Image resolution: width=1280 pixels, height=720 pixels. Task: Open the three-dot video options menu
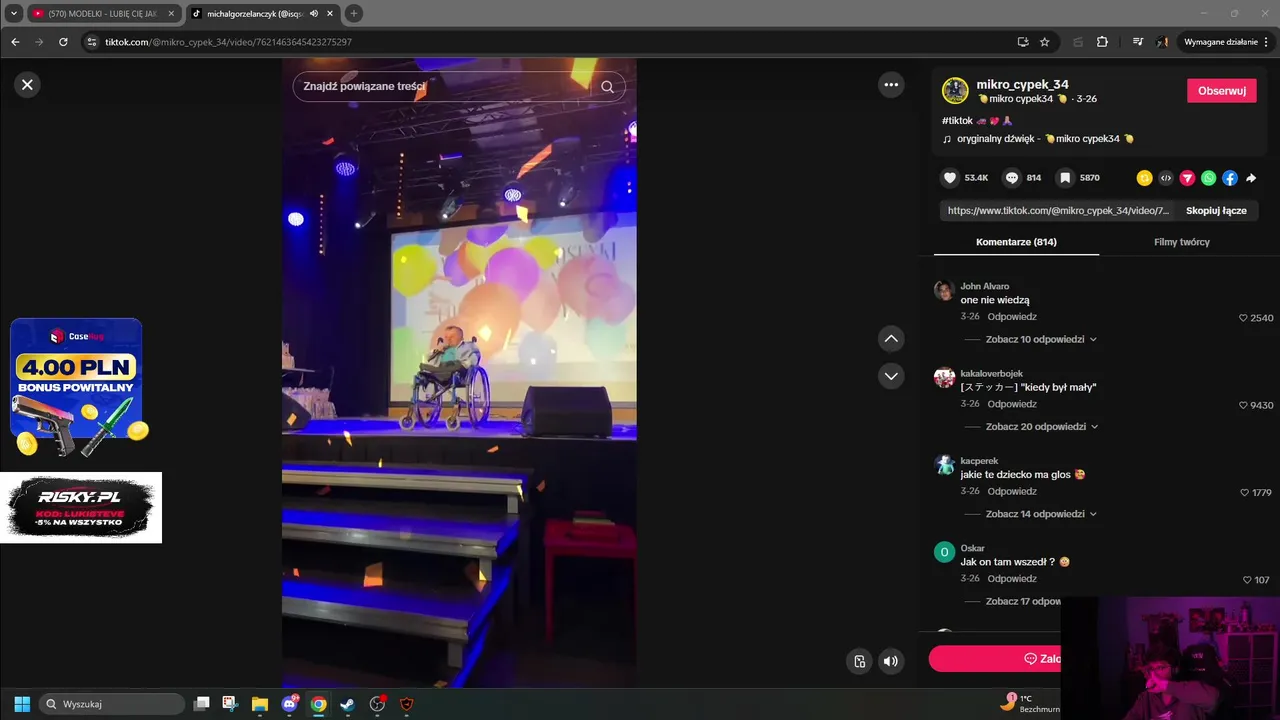click(x=891, y=85)
